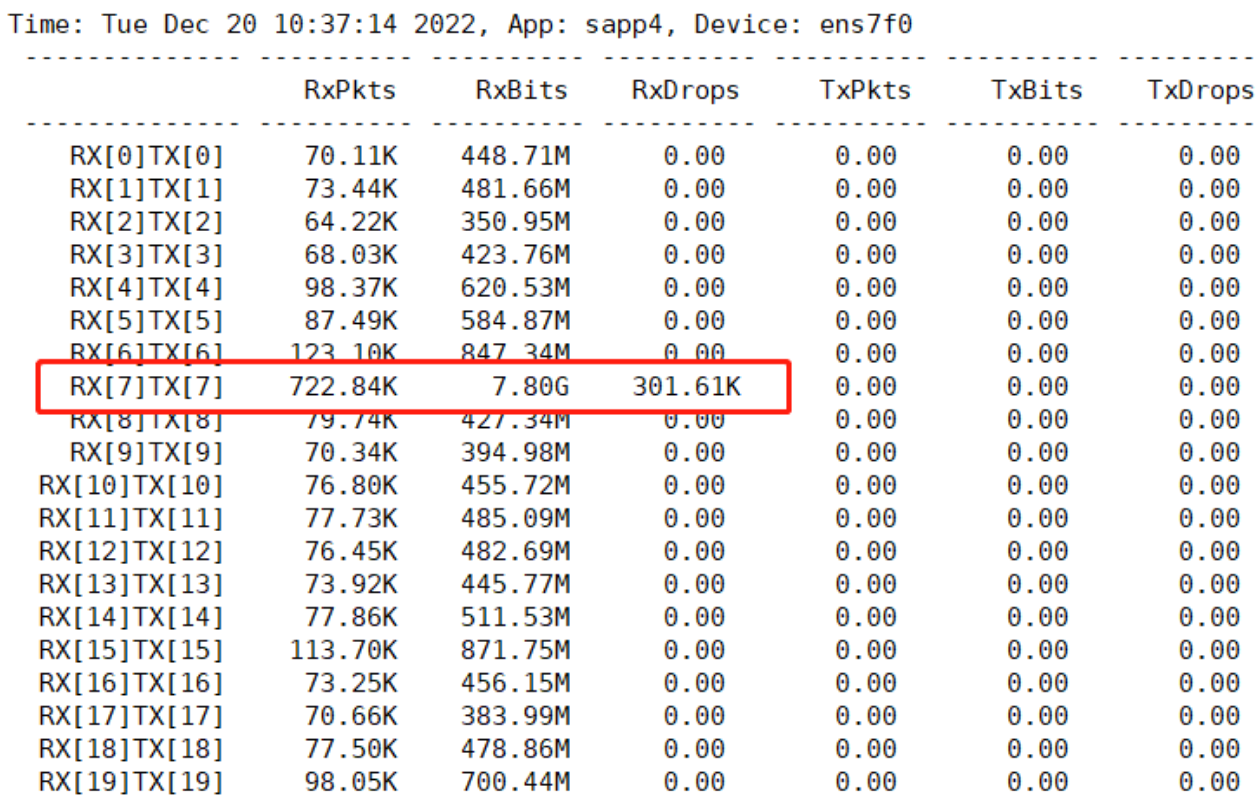The height and width of the screenshot is (796, 1256).
Task: Click the 448.71M RxBits value
Action: point(515,156)
